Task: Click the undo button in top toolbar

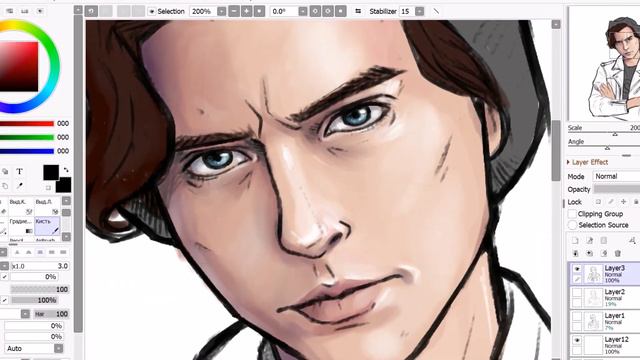Action: (91, 11)
